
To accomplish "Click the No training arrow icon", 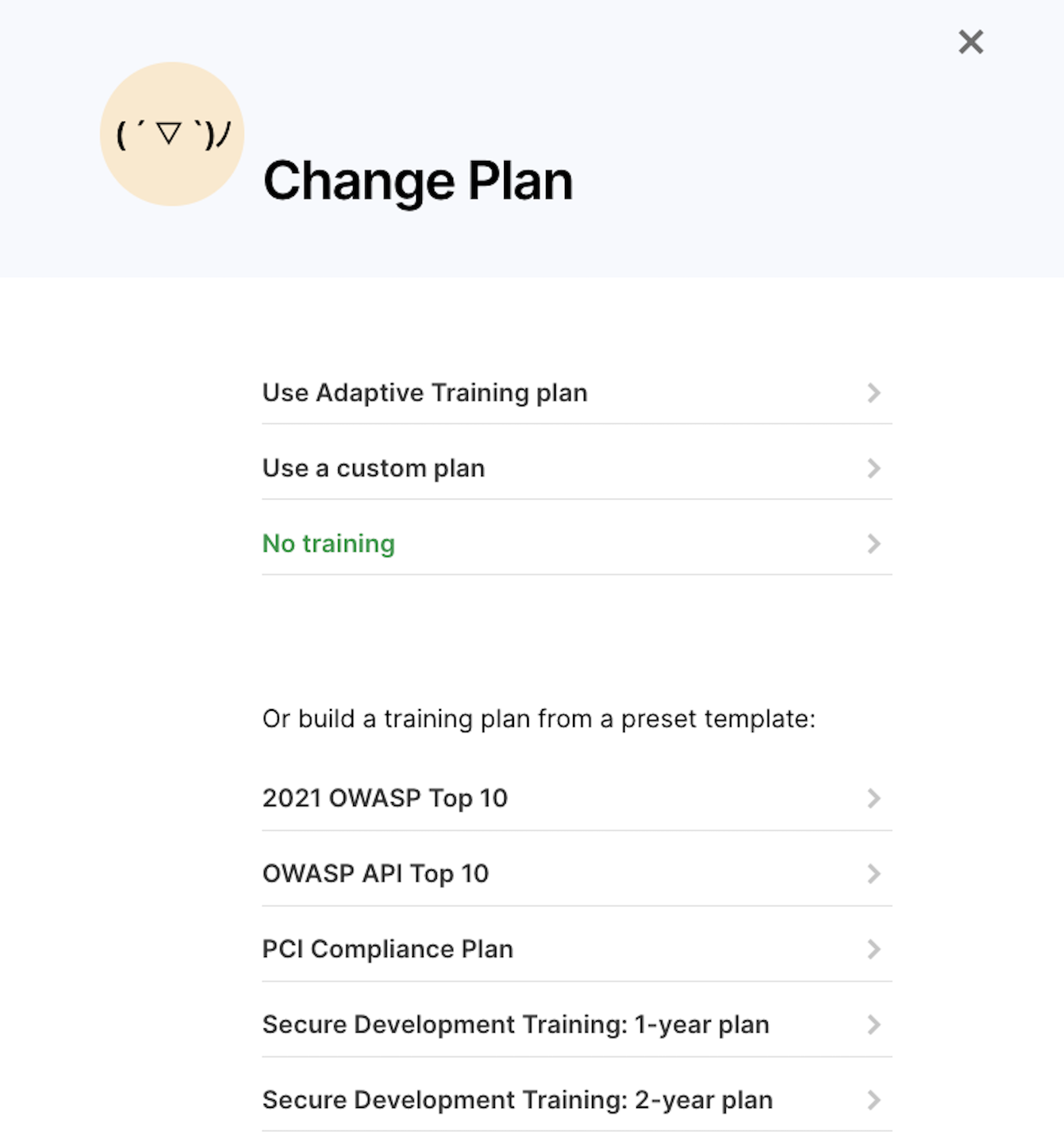I will pos(874,544).
